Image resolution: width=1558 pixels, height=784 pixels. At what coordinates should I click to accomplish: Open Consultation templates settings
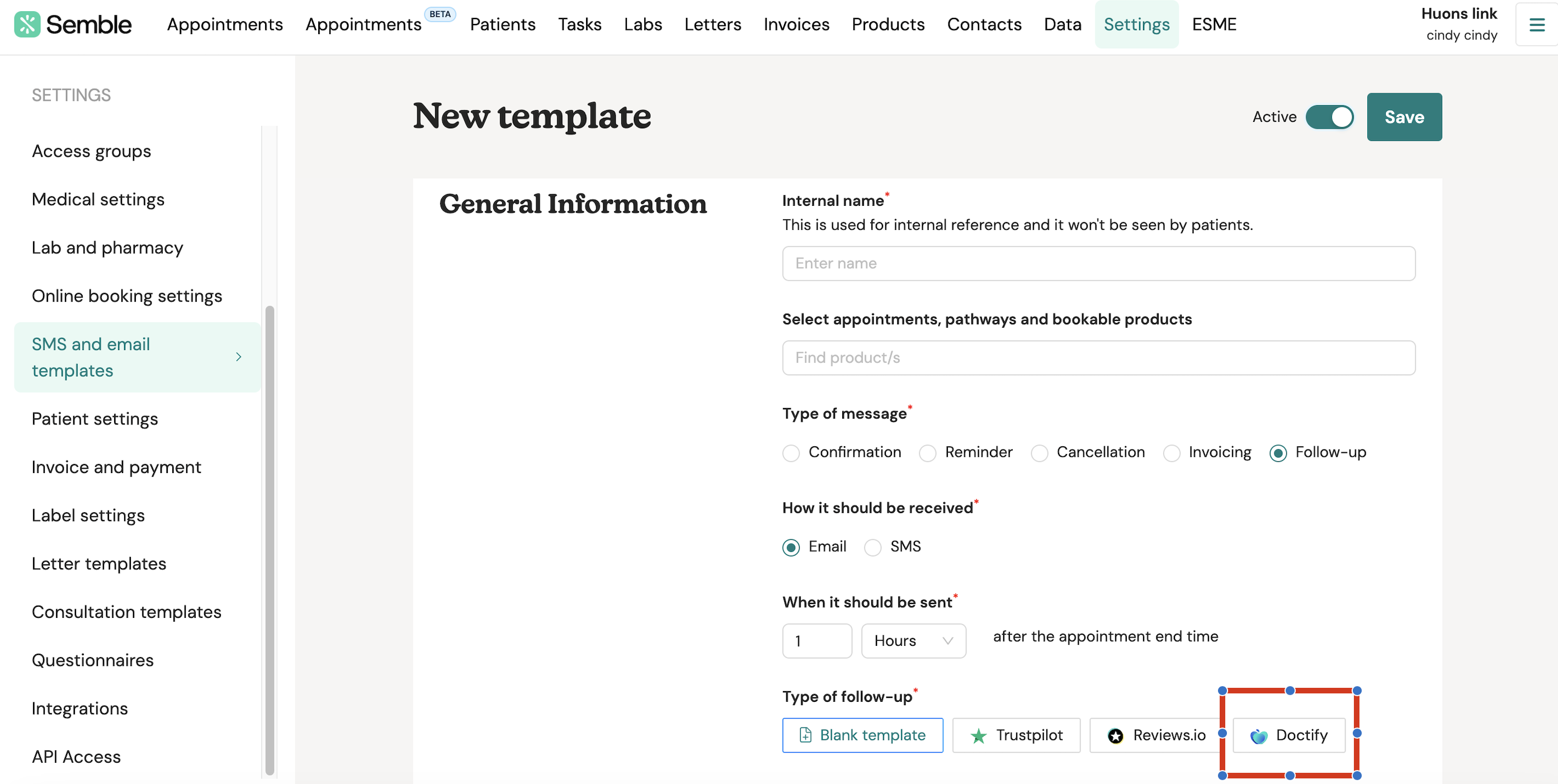pos(126,613)
